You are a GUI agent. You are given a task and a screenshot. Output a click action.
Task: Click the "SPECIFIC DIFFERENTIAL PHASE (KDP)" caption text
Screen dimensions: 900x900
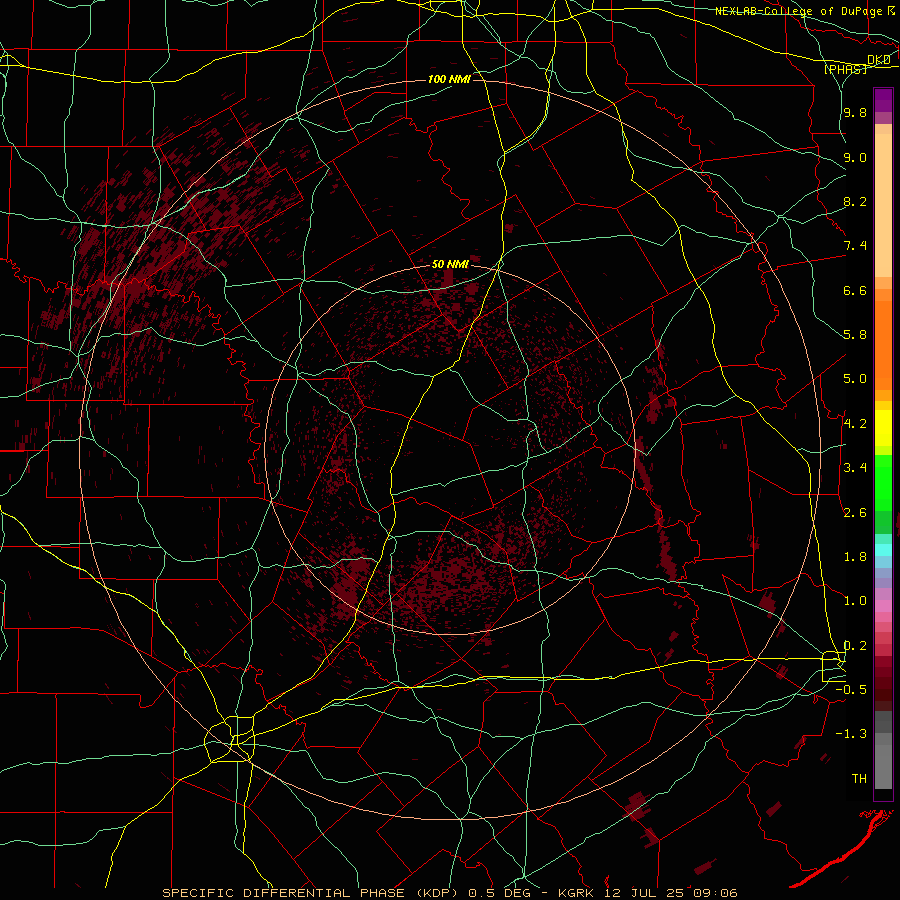(313, 893)
